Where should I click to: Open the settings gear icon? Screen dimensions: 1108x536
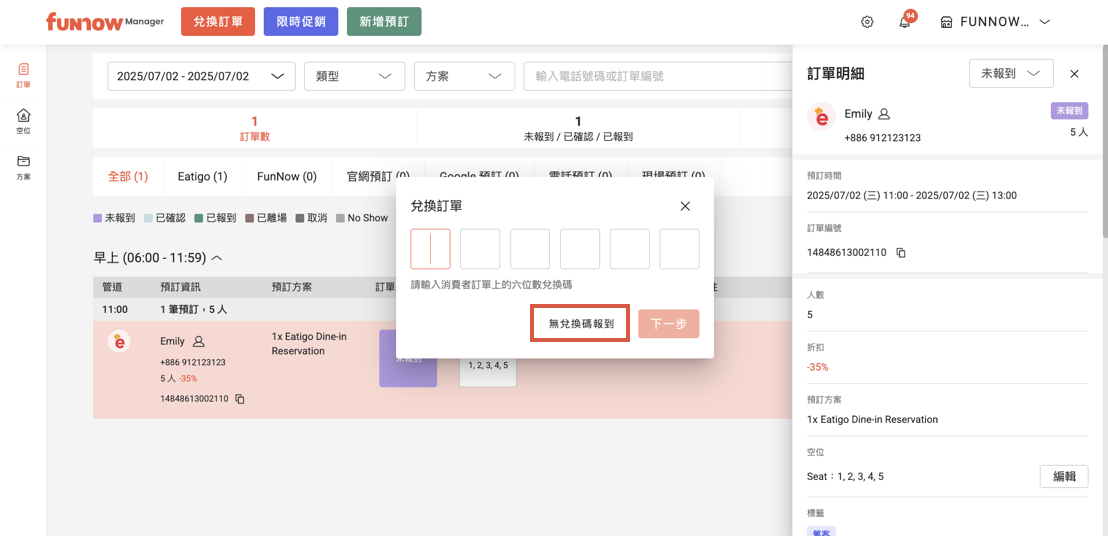click(x=867, y=22)
